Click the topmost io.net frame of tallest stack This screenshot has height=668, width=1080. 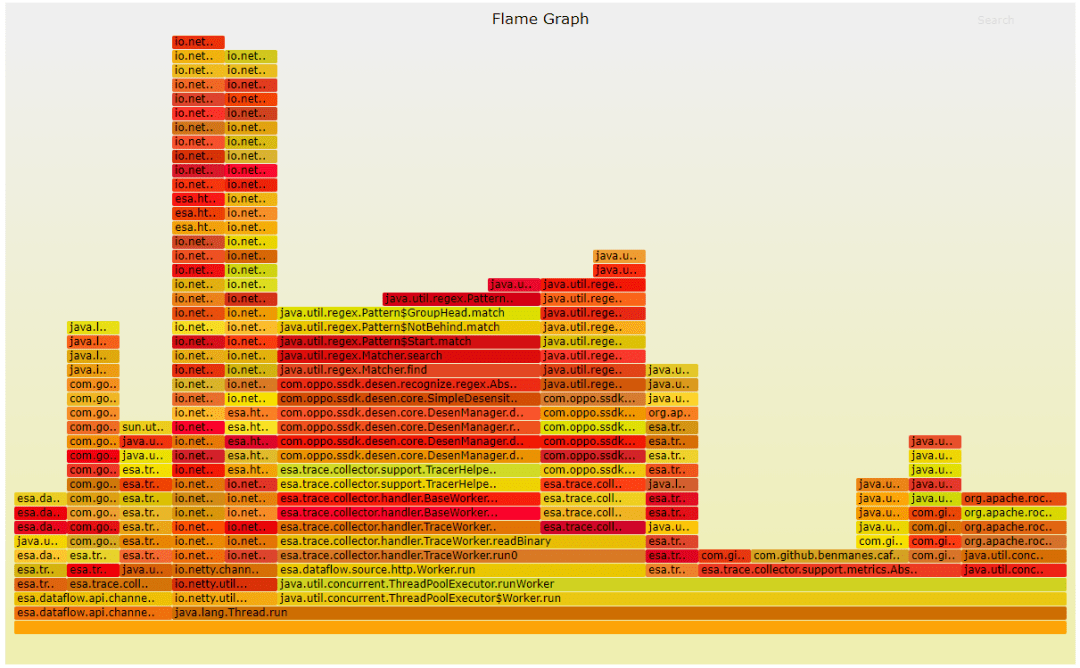click(x=198, y=42)
